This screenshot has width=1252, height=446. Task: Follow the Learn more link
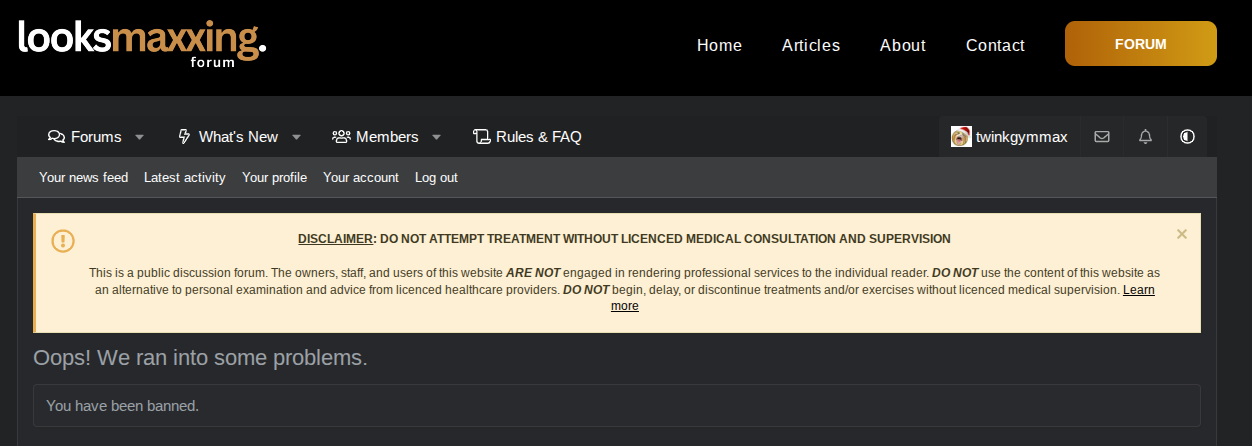(x=1138, y=290)
